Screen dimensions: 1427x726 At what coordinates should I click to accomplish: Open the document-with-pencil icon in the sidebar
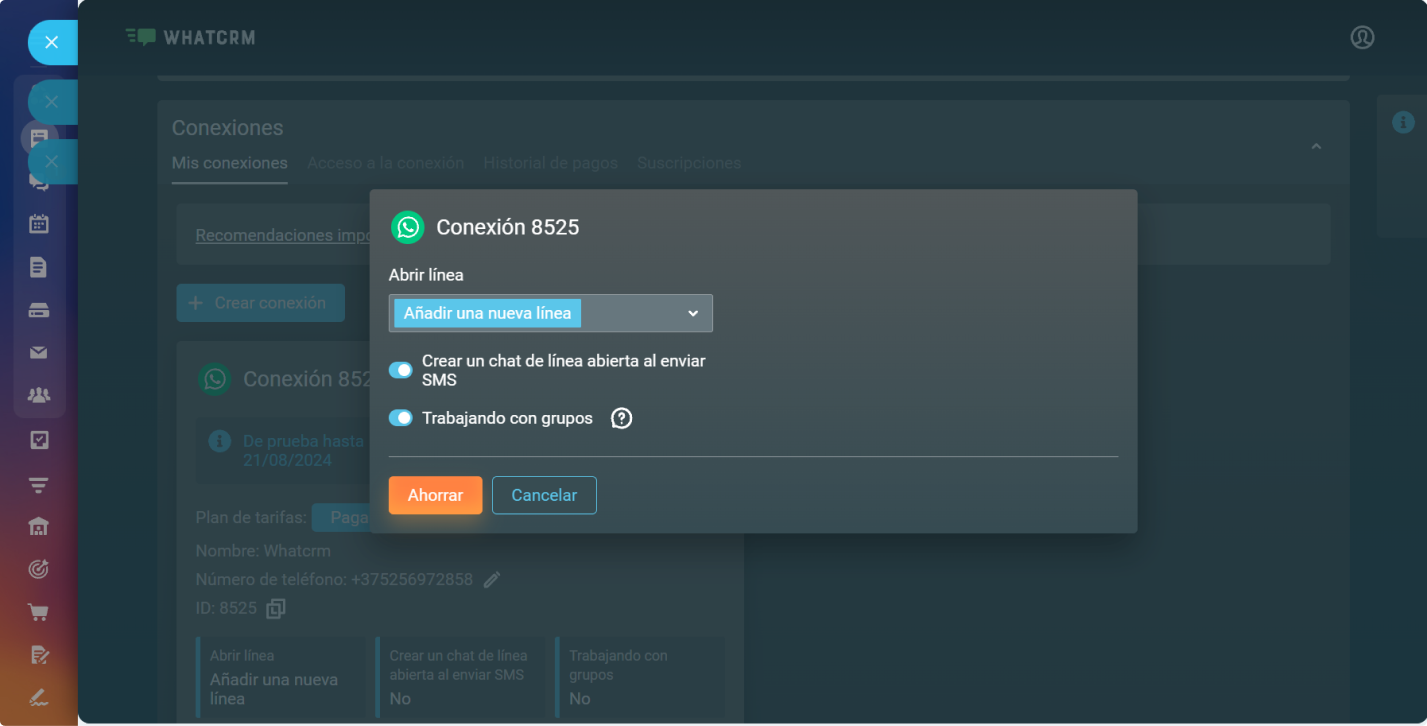[39, 655]
